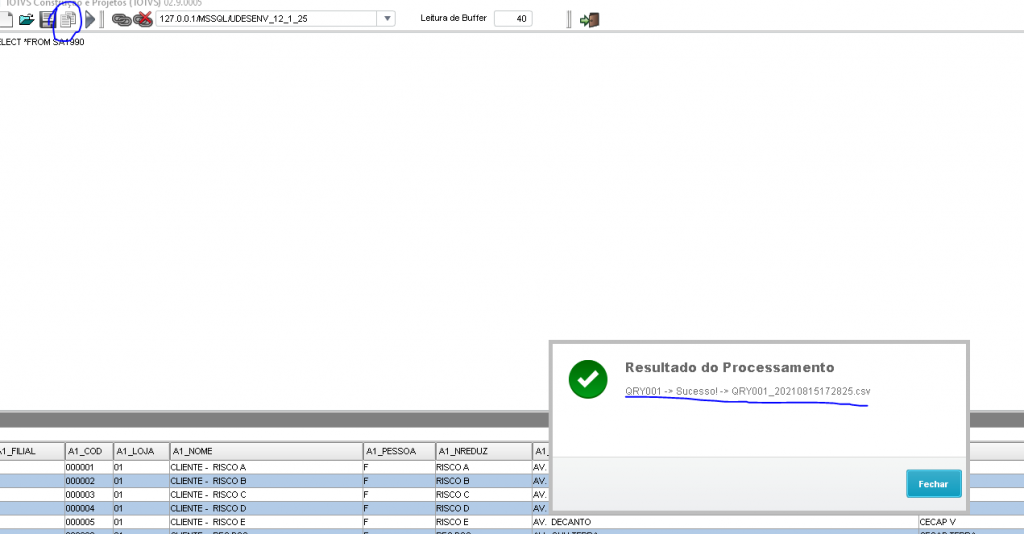Expand the database connection dropdown
The width and height of the screenshot is (1024, 534).
coord(388,19)
